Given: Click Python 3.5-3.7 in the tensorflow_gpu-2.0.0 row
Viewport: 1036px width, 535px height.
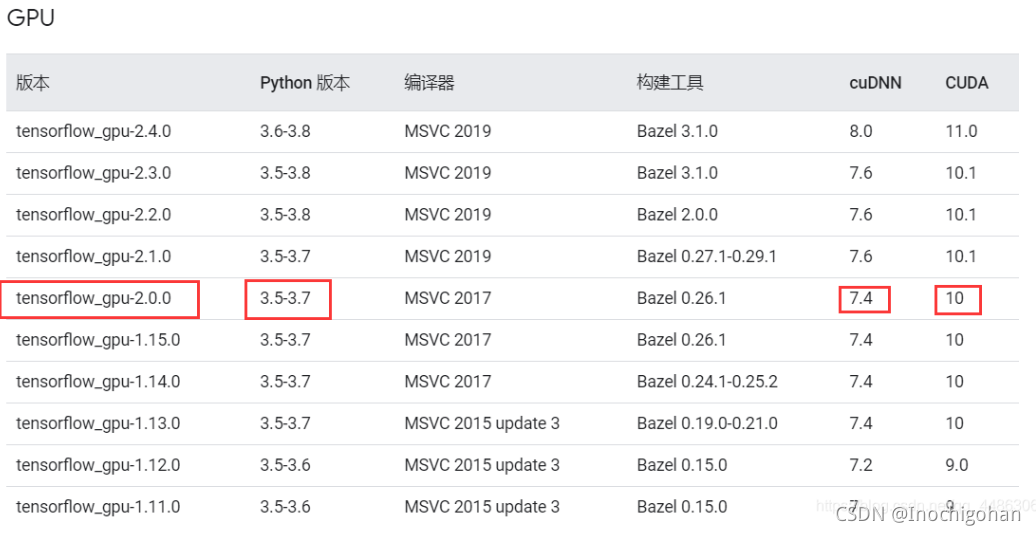Looking at the screenshot, I should [x=285, y=298].
